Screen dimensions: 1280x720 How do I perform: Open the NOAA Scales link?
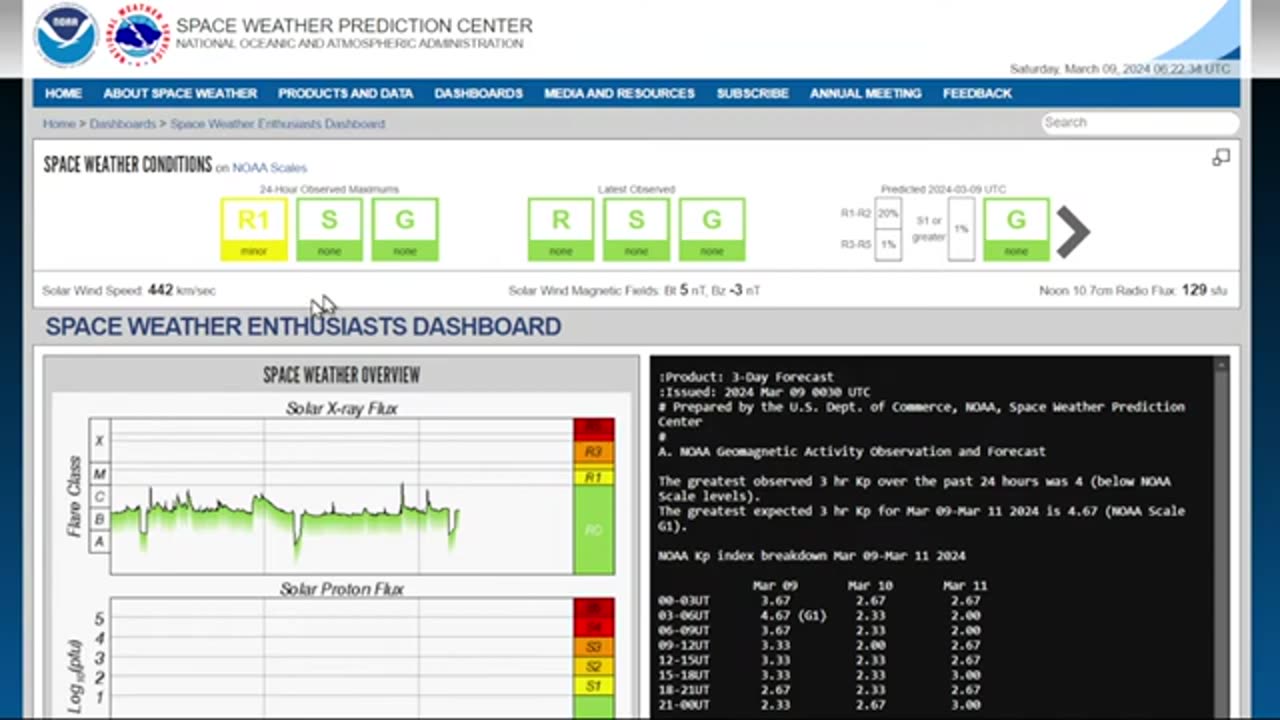[x=270, y=168]
